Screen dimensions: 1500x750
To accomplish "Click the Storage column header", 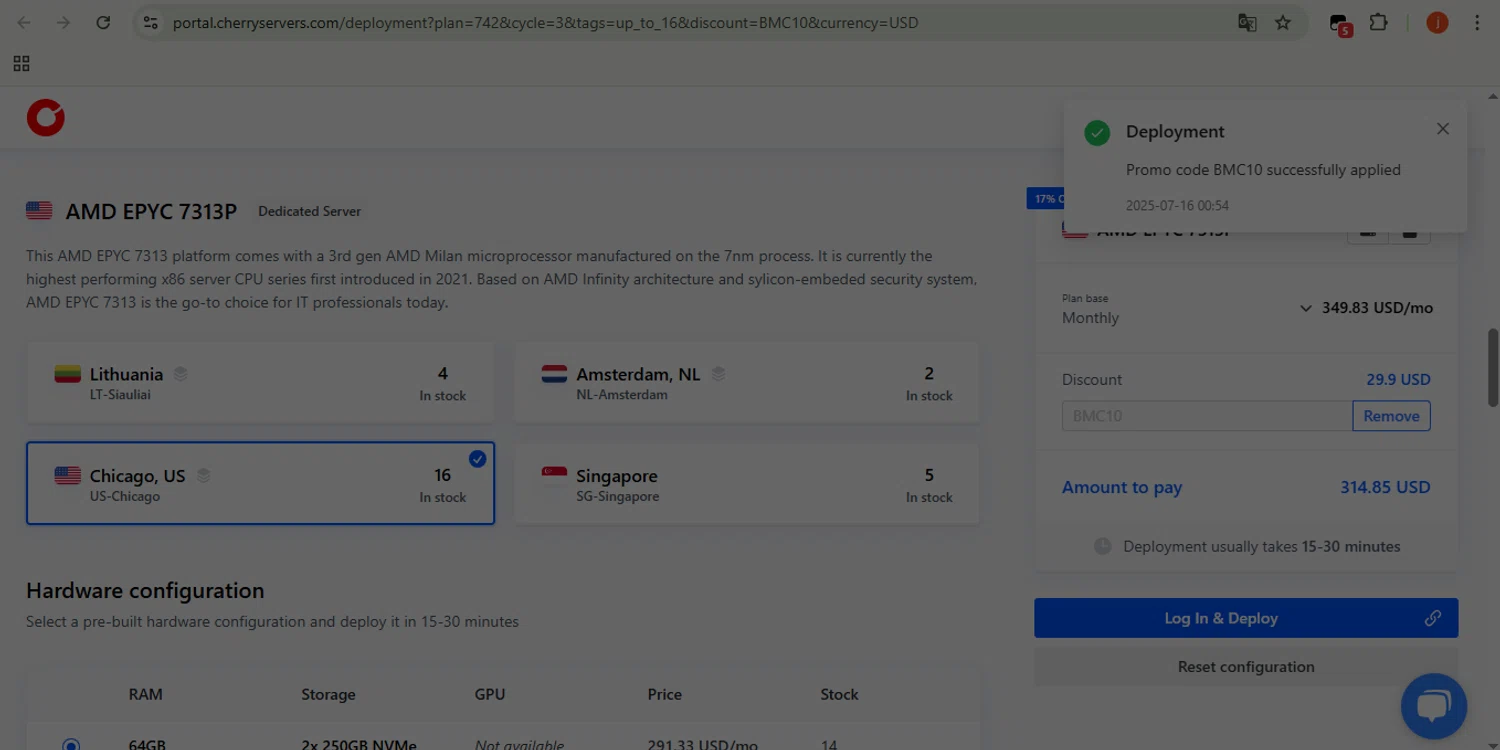I will (x=328, y=694).
